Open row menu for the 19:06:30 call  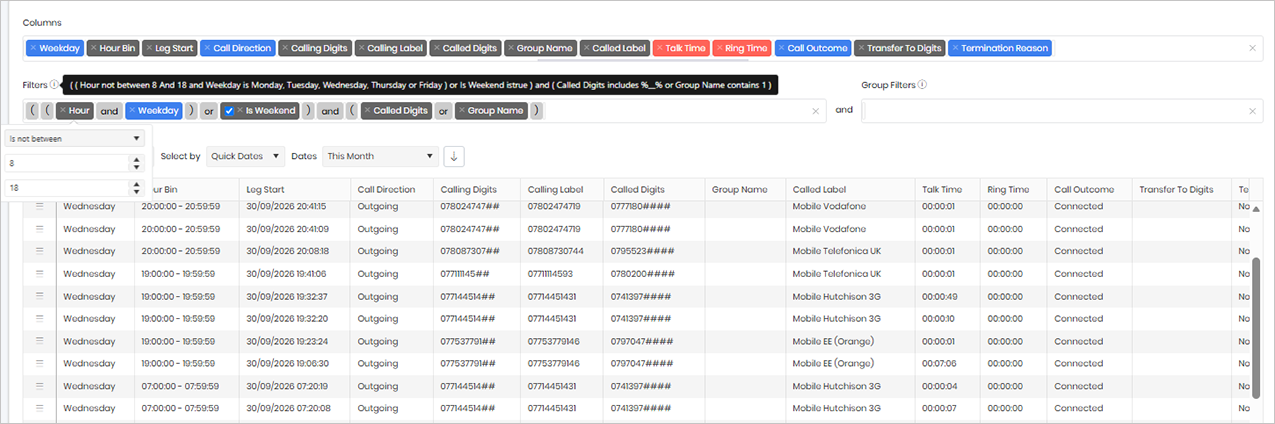point(40,363)
